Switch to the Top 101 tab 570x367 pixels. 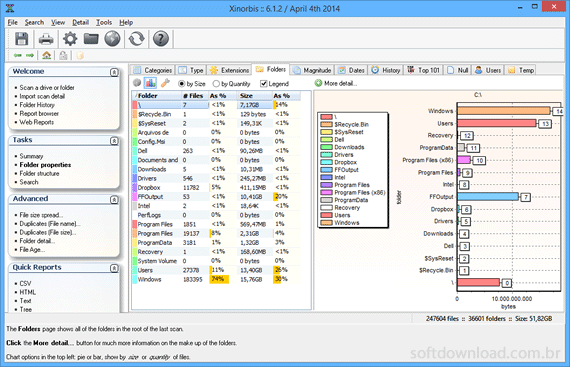[x=424, y=70]
